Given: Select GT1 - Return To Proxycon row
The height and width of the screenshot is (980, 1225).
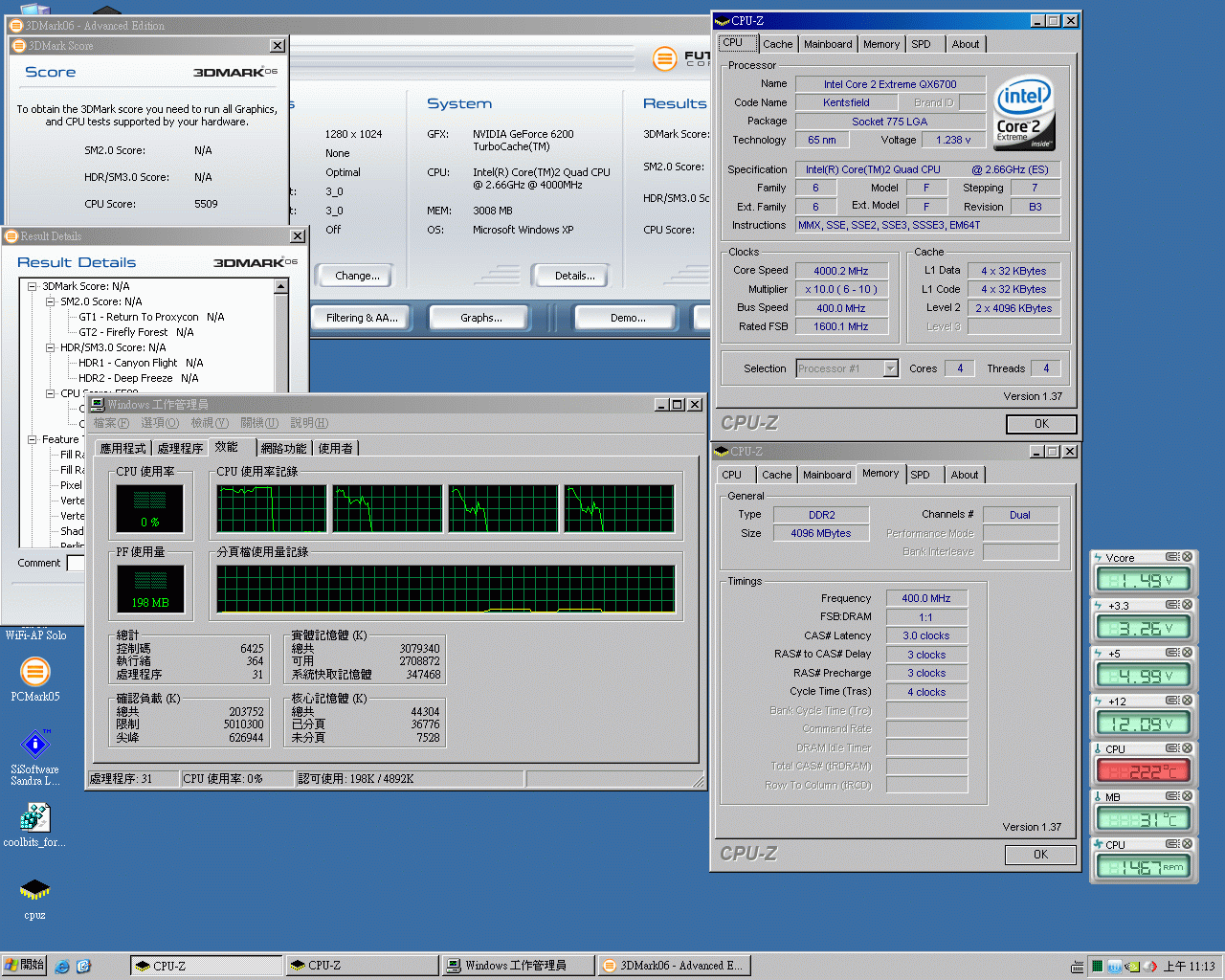Looking at the screenshot, I should coord(151,317).
